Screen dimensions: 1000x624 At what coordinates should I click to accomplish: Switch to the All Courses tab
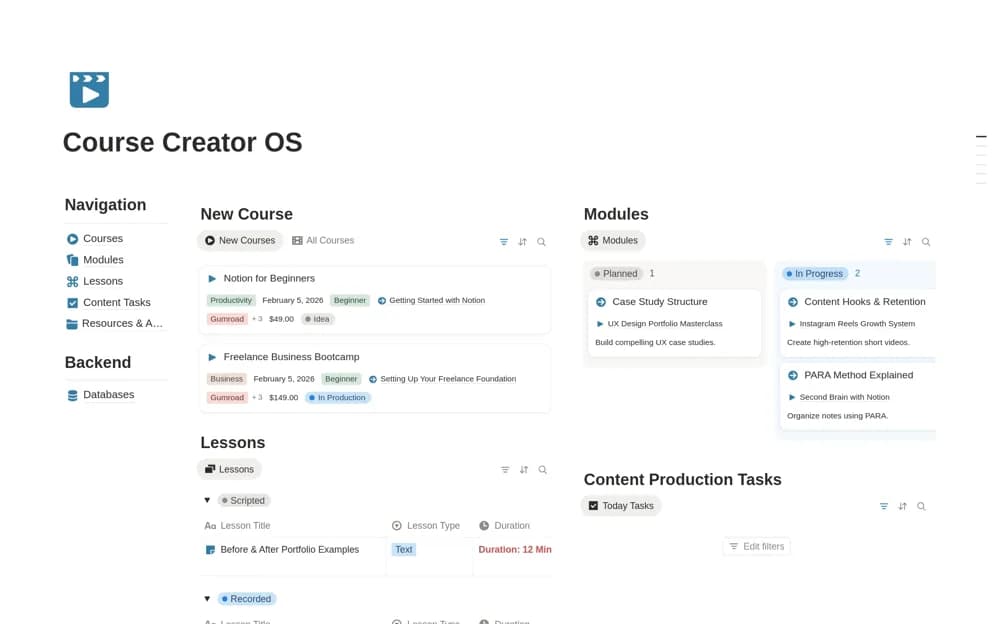323,241
